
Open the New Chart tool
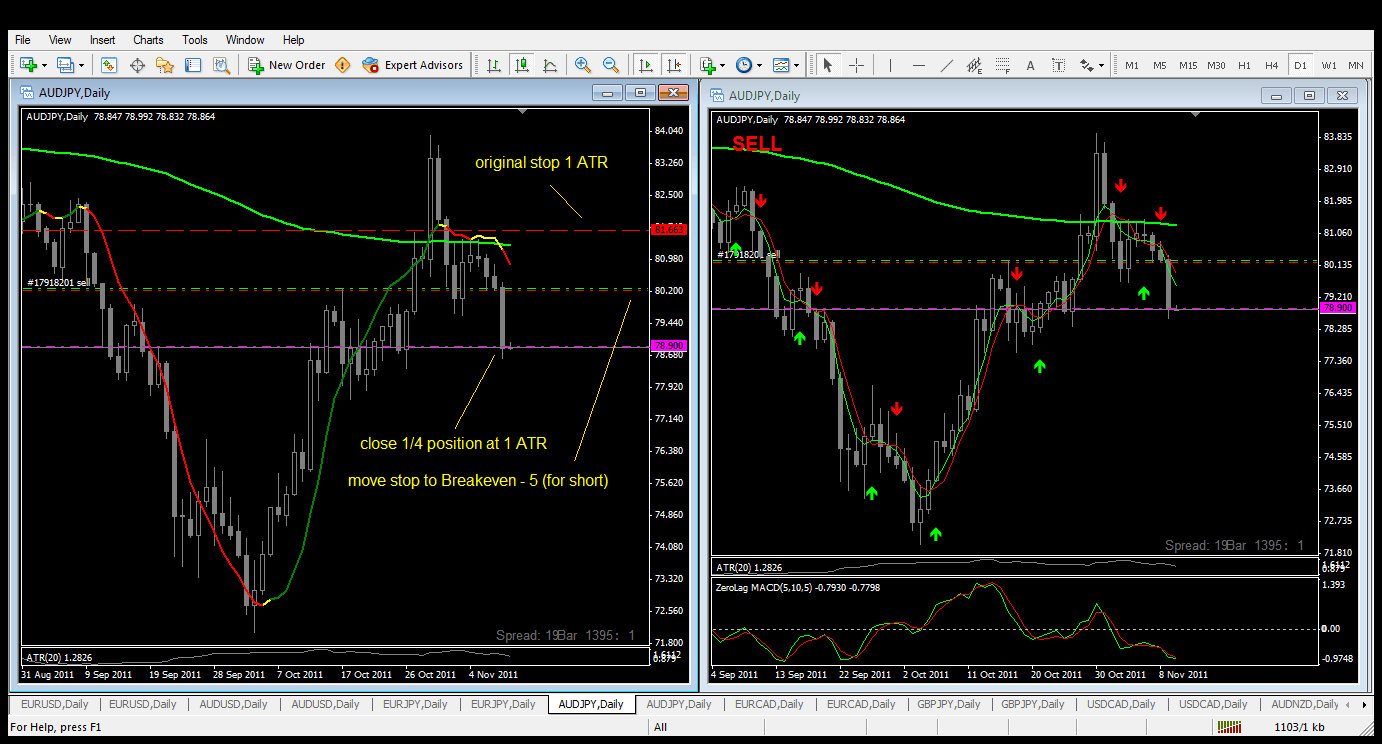click(x=27, y=65)
